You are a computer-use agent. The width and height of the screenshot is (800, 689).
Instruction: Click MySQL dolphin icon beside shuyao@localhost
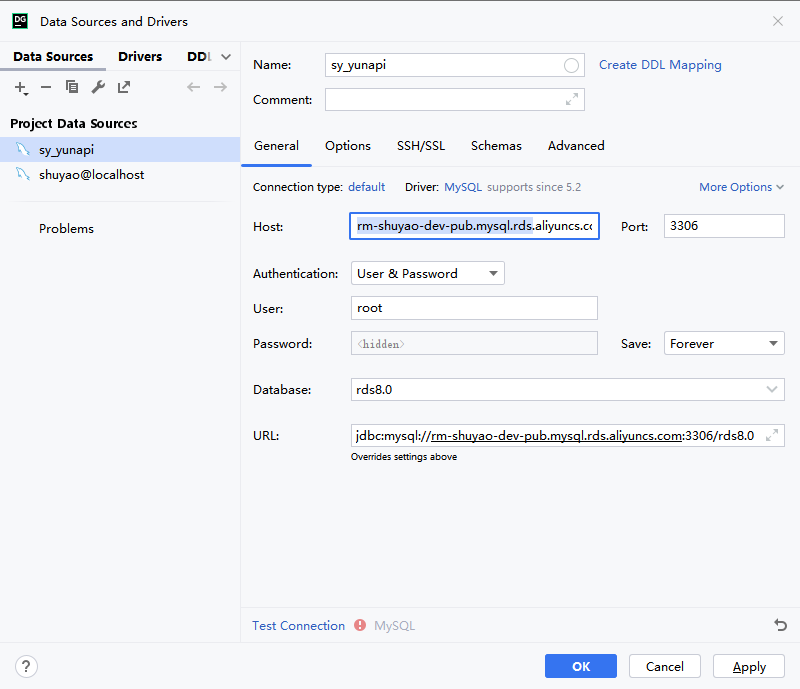point(23,174)
